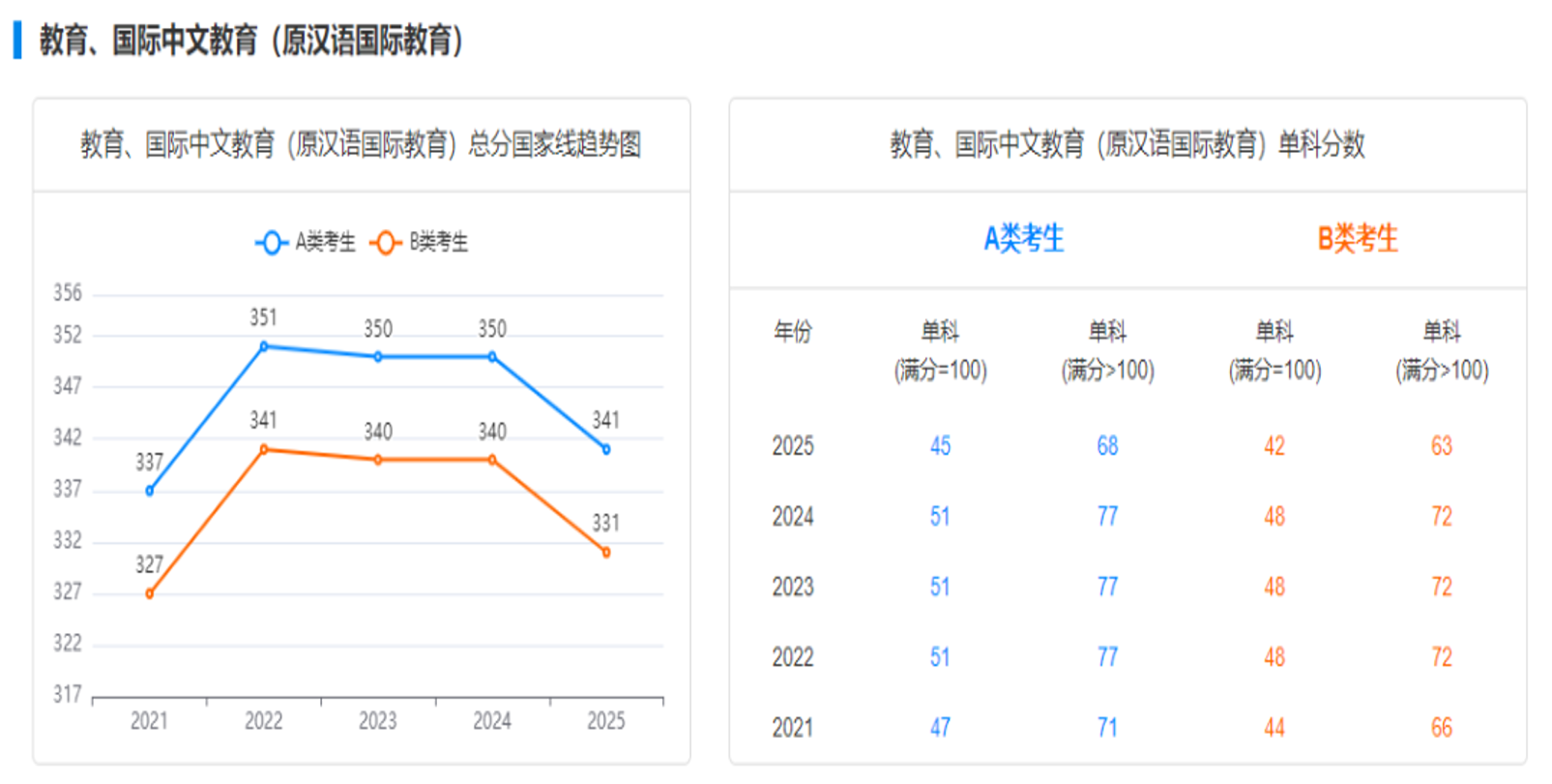
Task: Click the 2023 label on chart x-axis
Action: 378,721
